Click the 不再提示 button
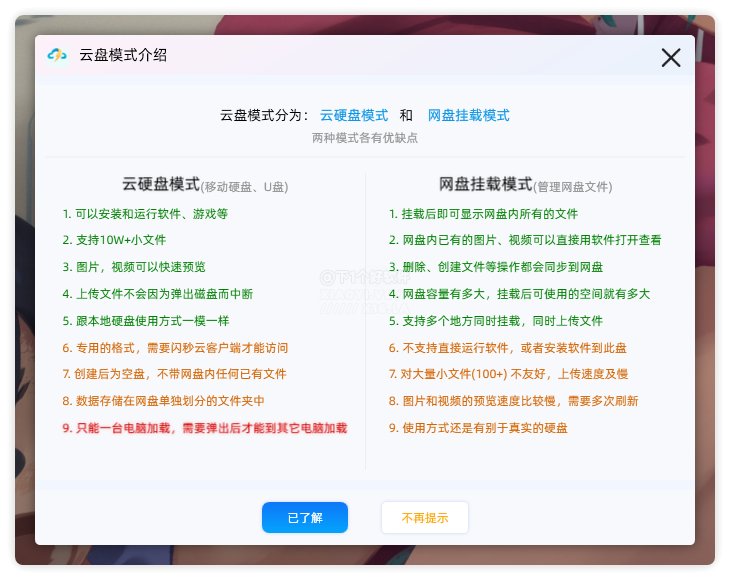 425,518
